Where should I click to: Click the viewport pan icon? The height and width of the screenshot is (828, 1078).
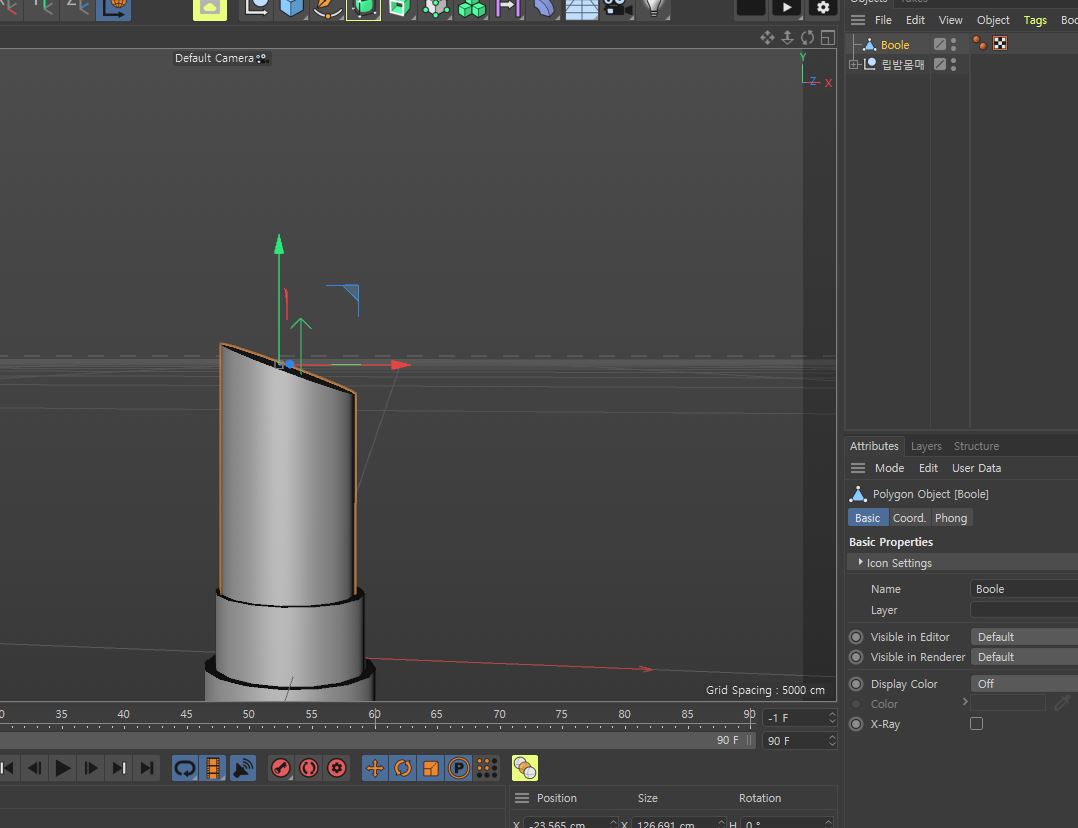[x=767, y=38]
